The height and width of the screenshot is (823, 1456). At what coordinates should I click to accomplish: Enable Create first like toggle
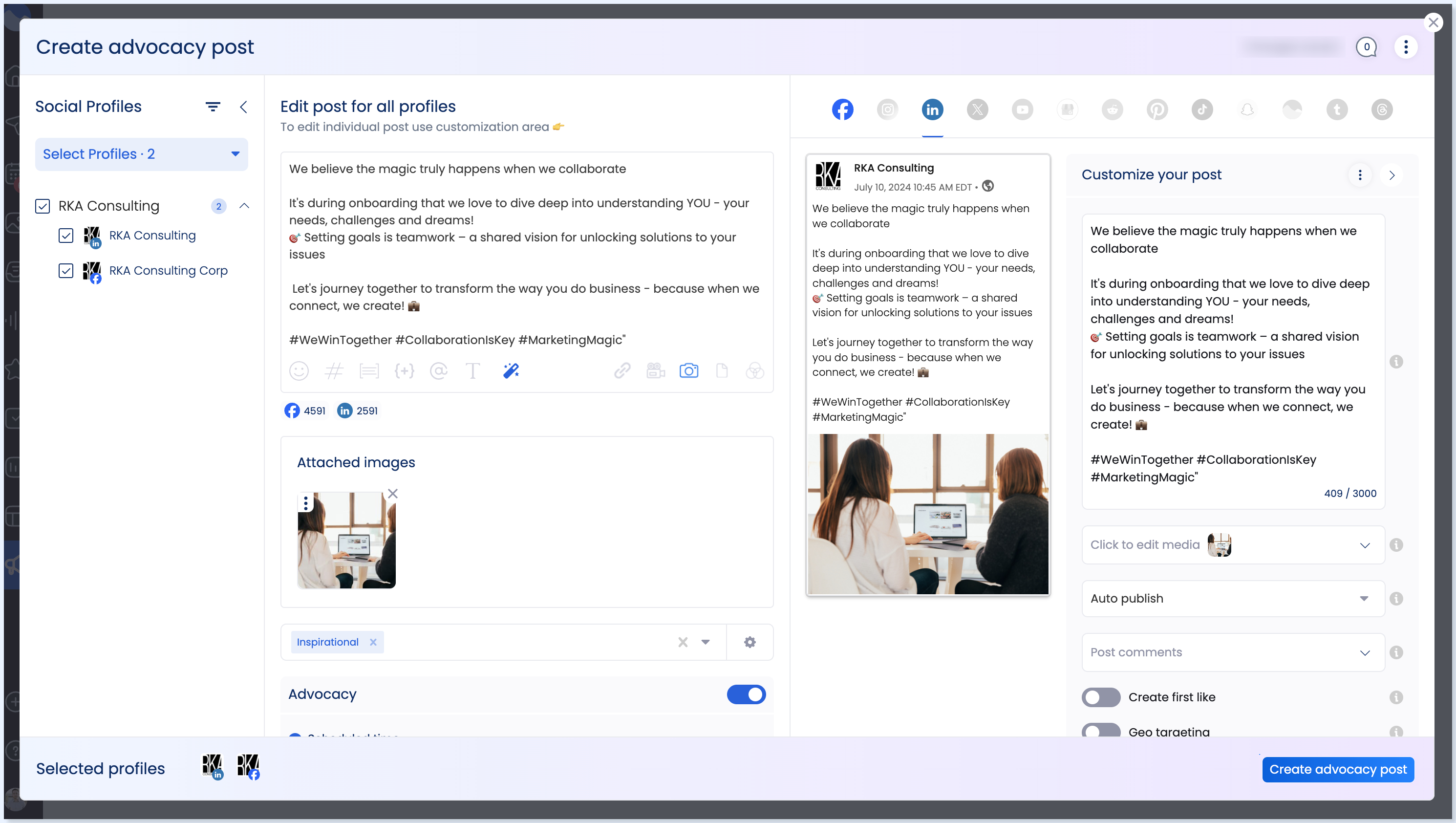tap(1100, 697)
